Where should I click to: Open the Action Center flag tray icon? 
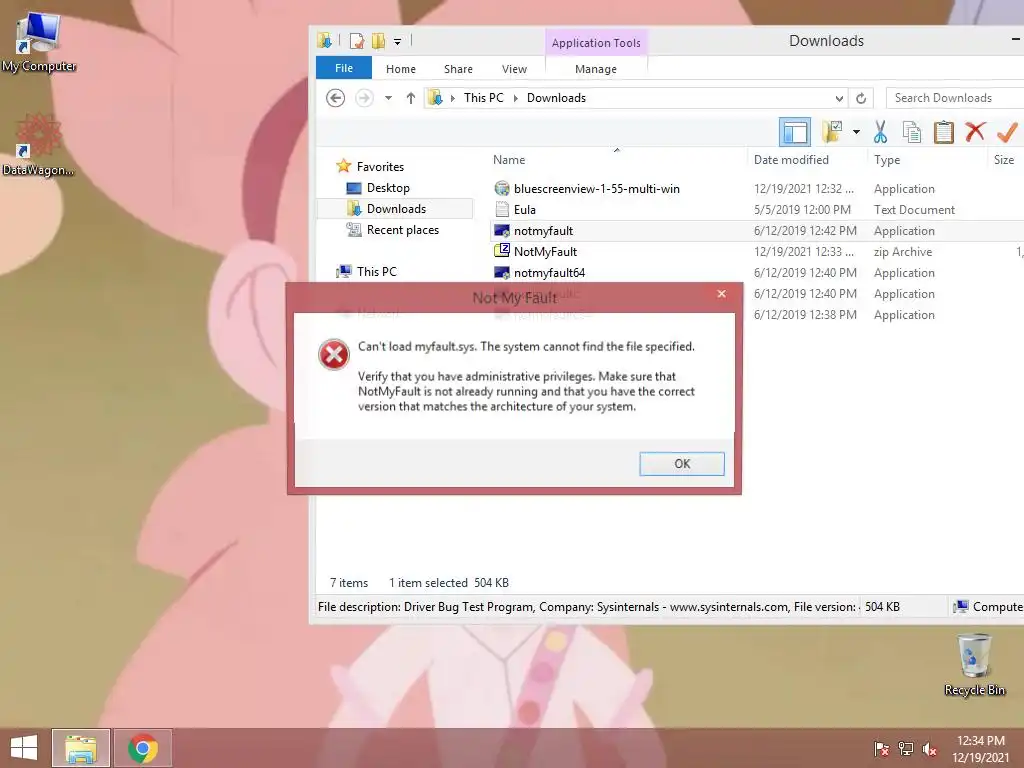881,748
